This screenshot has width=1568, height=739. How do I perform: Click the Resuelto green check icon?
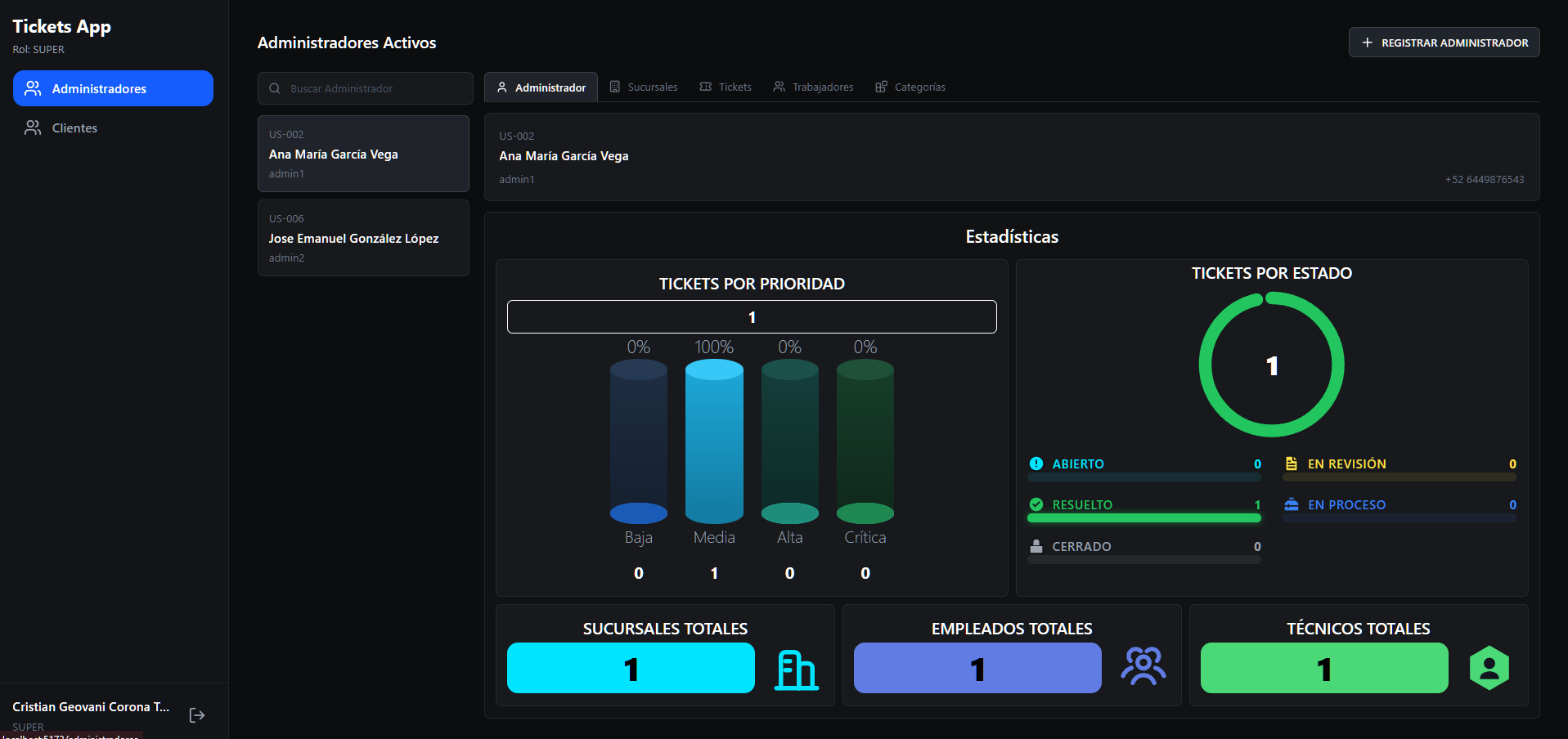[1036, 504]
